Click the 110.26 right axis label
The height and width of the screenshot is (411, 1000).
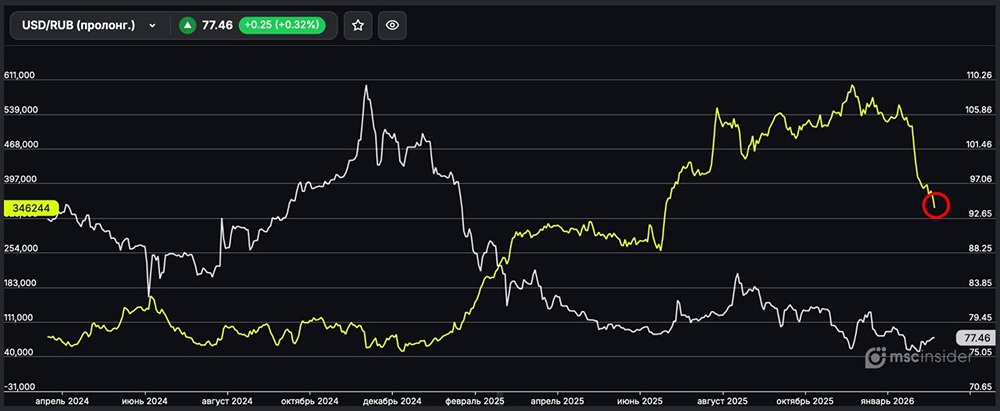click(979, 75)
